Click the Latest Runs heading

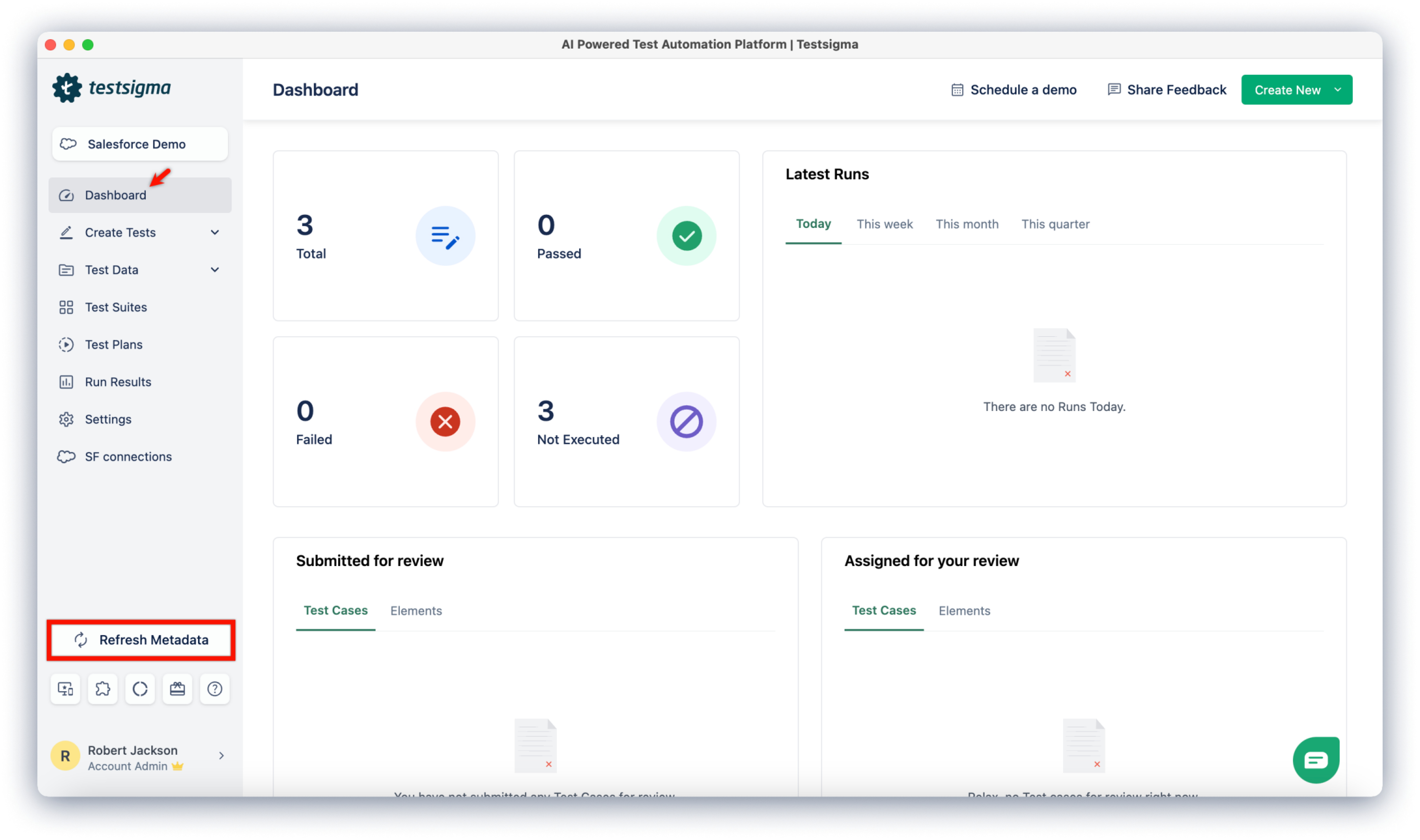click(827, 174)
